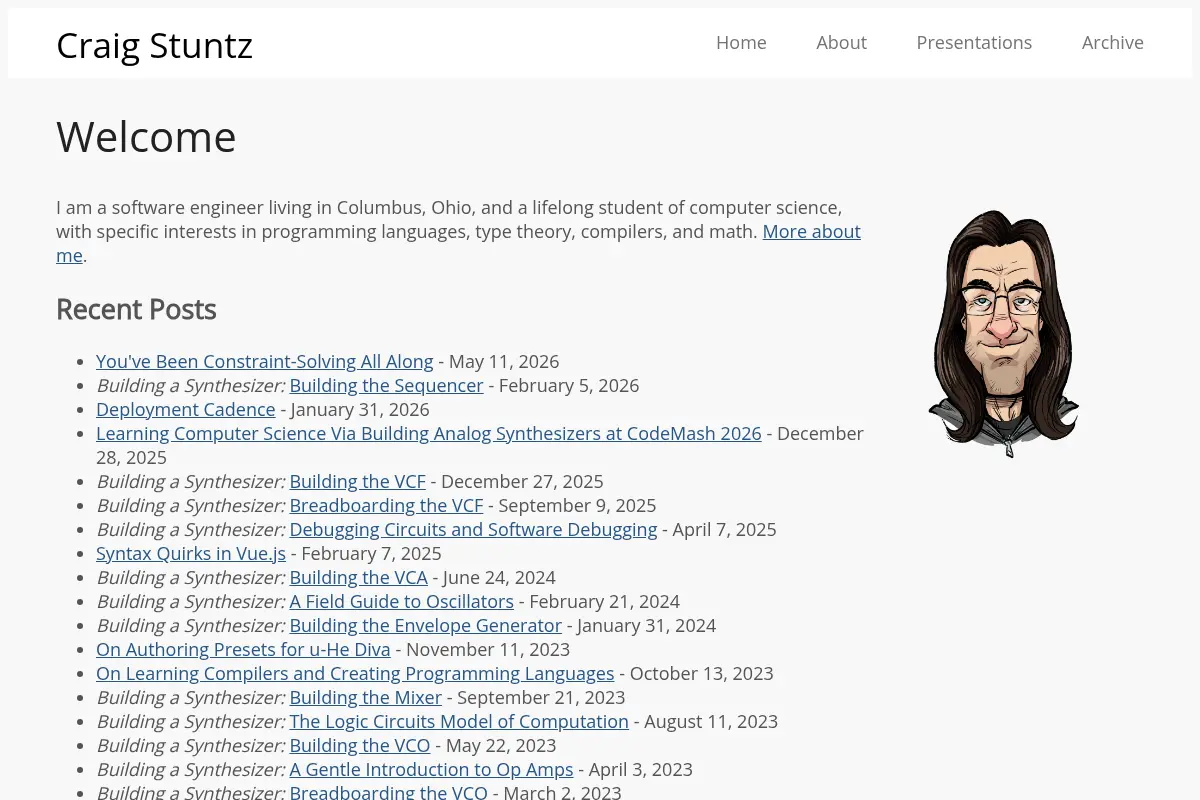
Task: Open the Building the VCF post
Action: pos(357,481)
